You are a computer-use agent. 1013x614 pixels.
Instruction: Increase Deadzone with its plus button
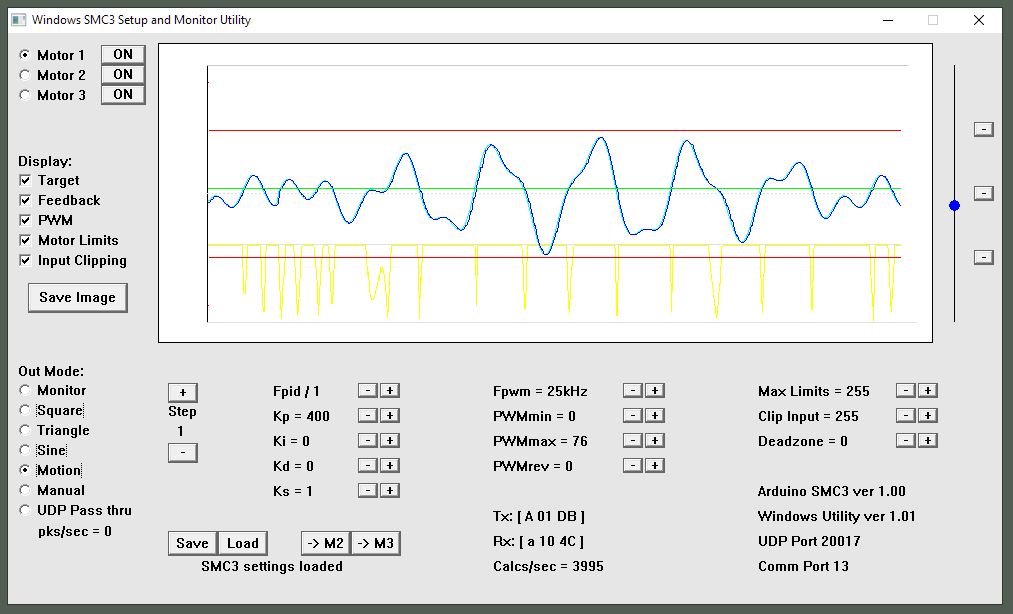click(927, 440)
